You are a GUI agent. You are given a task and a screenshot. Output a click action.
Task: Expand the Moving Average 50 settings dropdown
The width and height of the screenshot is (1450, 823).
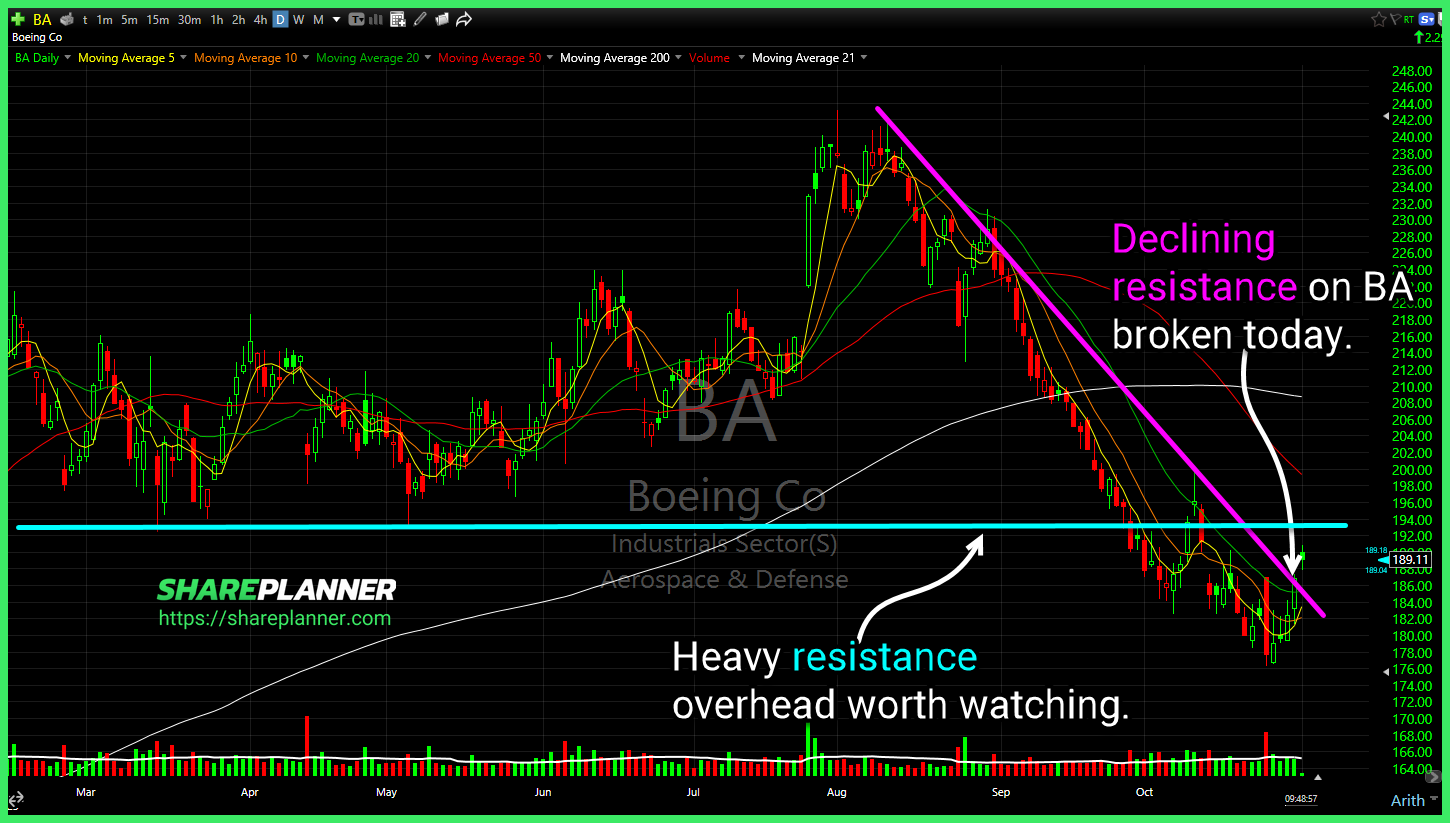pyautogui.click(x=549, y=57)
